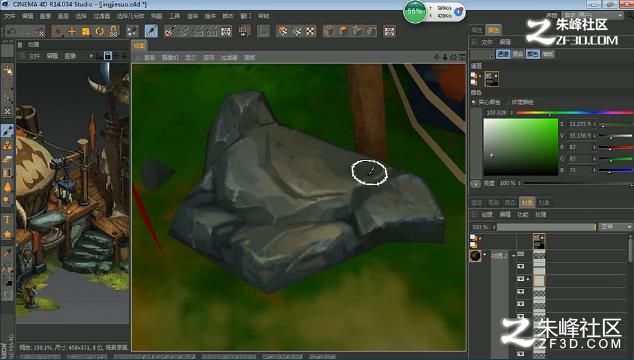Click the foreground color thumbnail in color panel
634x360 pixels.
tap(492, 79)
